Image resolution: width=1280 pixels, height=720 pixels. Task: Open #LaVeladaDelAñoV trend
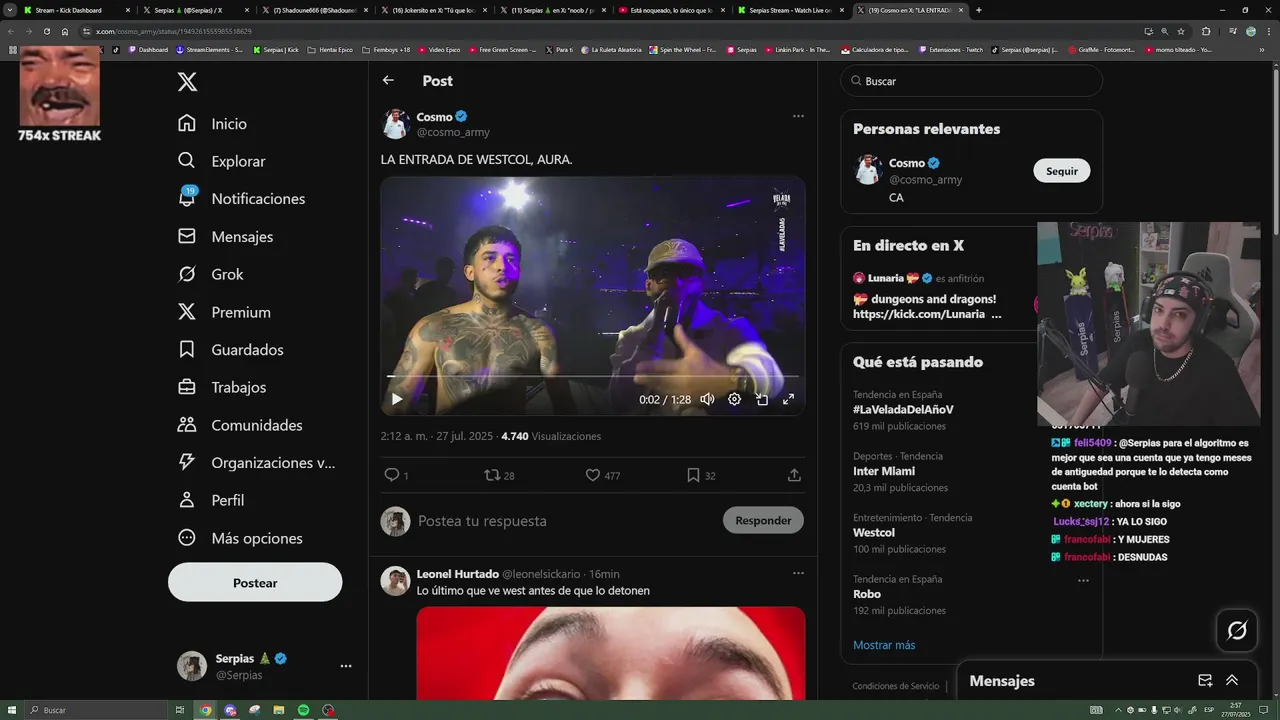(x=903, y=409)
